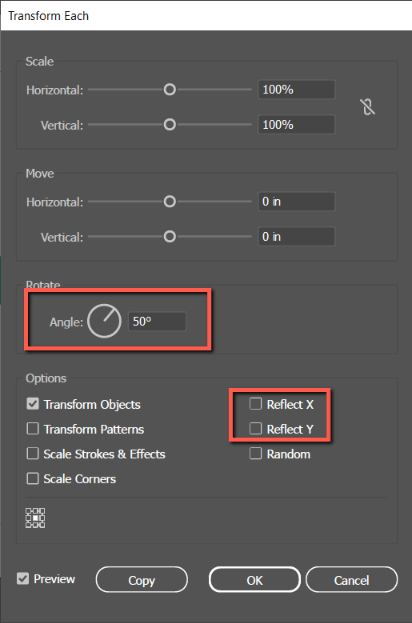Click the rotation angle dial

pyautogui.click(x=104, y=321)
